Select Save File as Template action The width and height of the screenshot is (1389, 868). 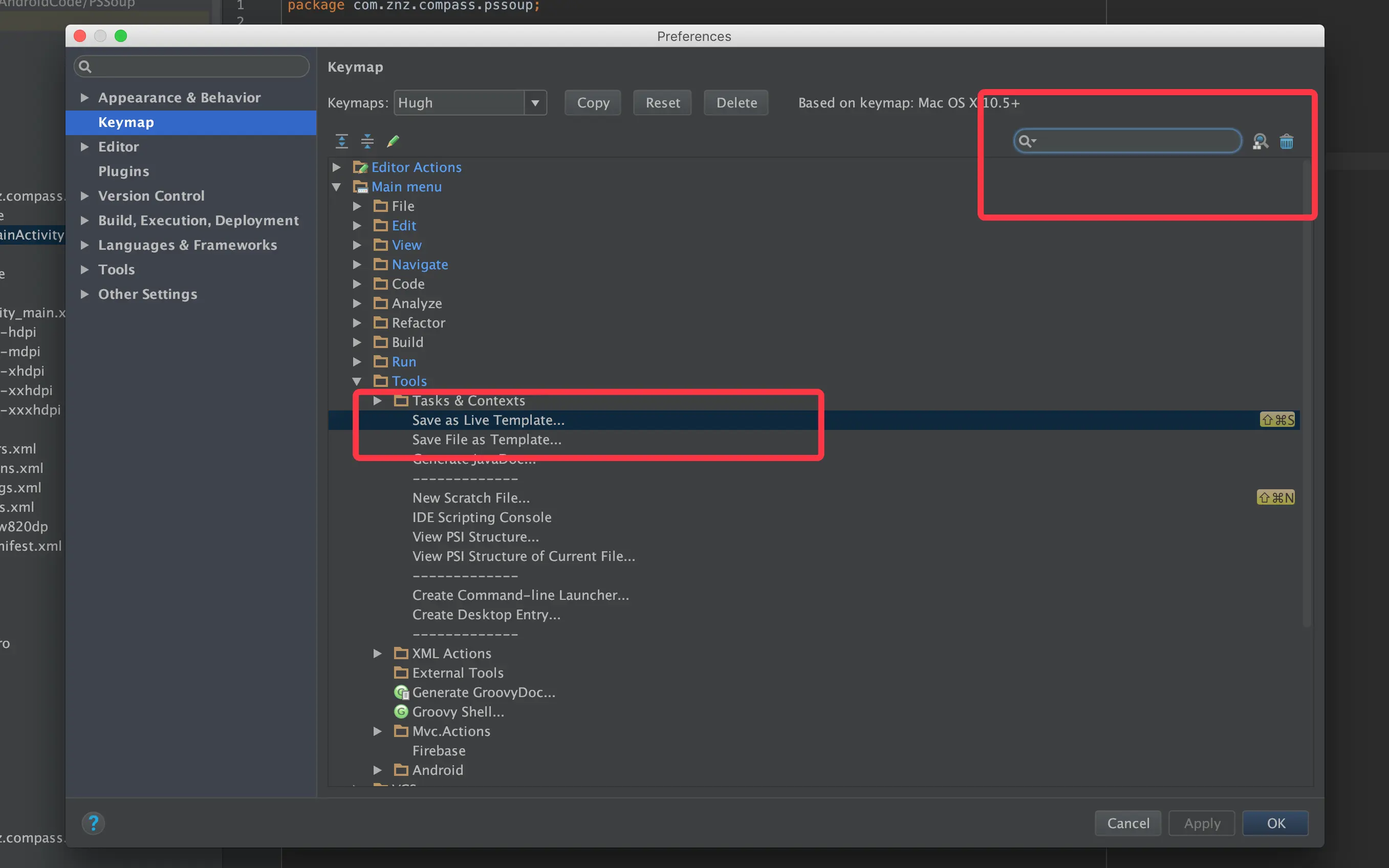tap(486, 440)
